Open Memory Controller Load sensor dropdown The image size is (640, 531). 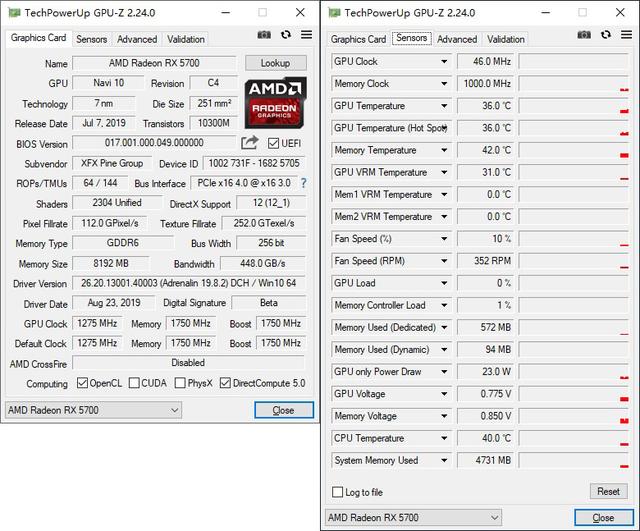pos(444,305)
